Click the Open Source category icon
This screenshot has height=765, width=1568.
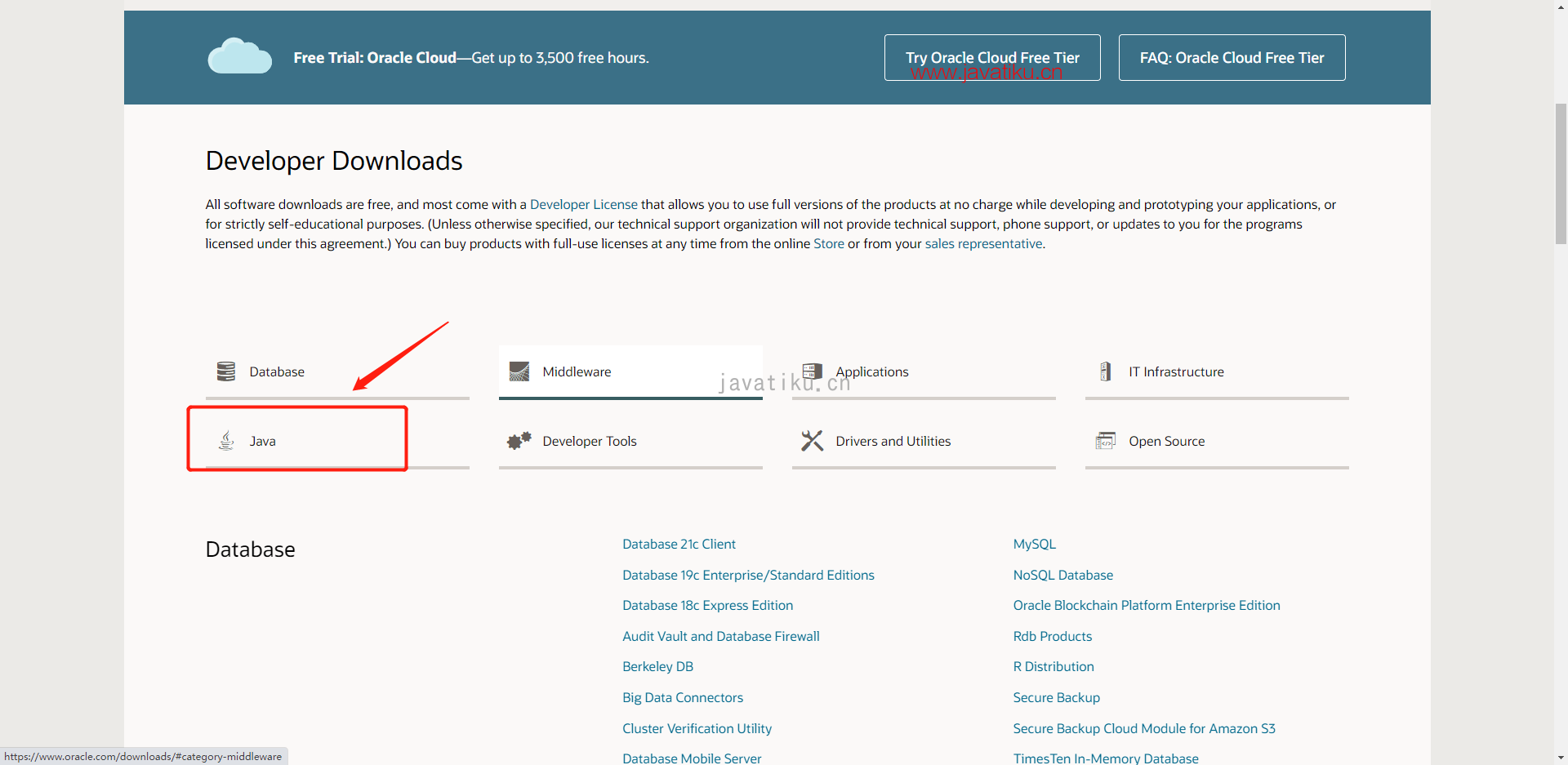pos(1105,441)
